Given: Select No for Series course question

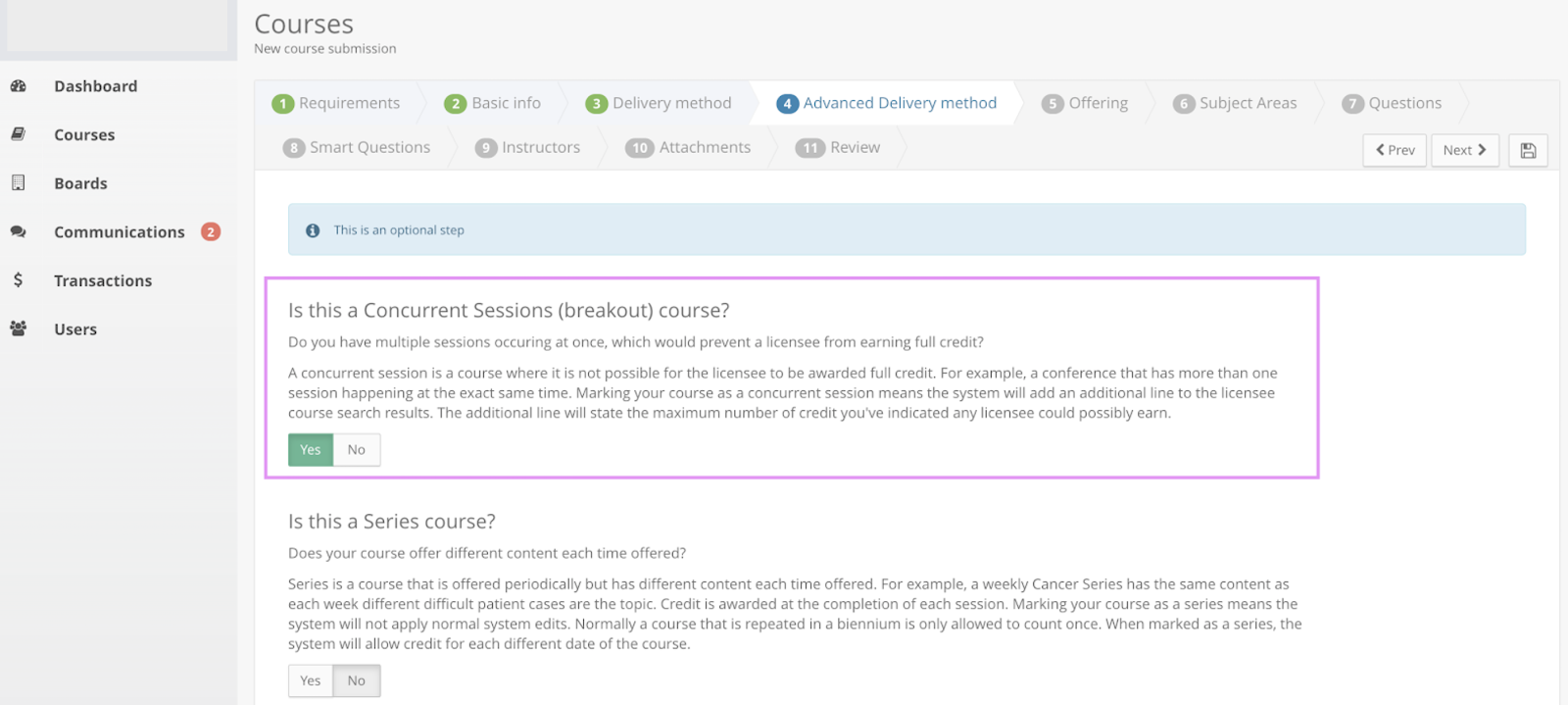Looking at the screenshot, I should point(357,680).
